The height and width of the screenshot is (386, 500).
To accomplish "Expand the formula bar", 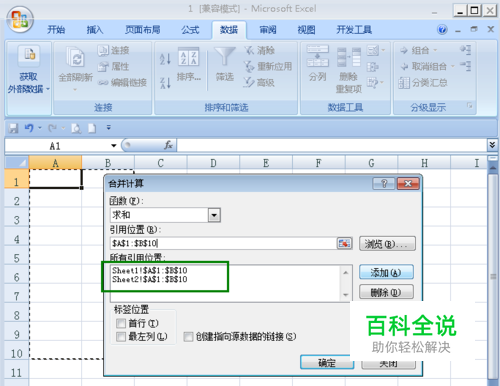I will [x=492, y=145].
